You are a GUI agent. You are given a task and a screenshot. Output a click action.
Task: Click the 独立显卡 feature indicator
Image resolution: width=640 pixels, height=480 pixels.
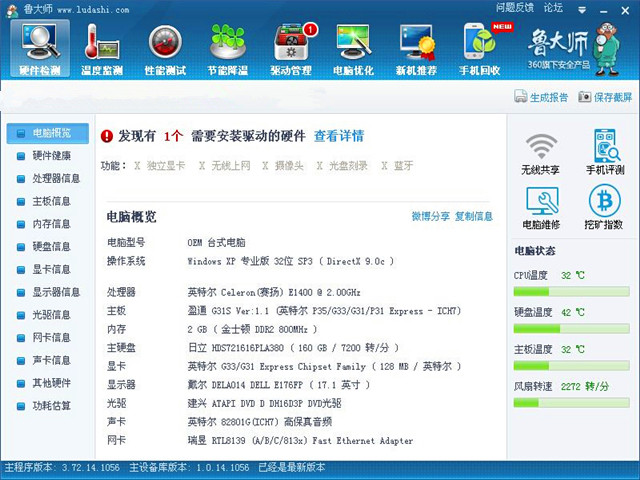pyautogui.click(x=160, y=166)
